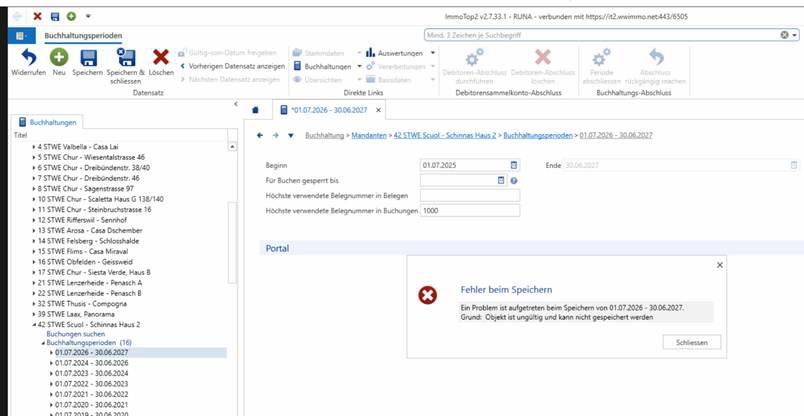Open calendar for Für Buchen gesperrt bis

pyautogui.click(x=501, y=181)
